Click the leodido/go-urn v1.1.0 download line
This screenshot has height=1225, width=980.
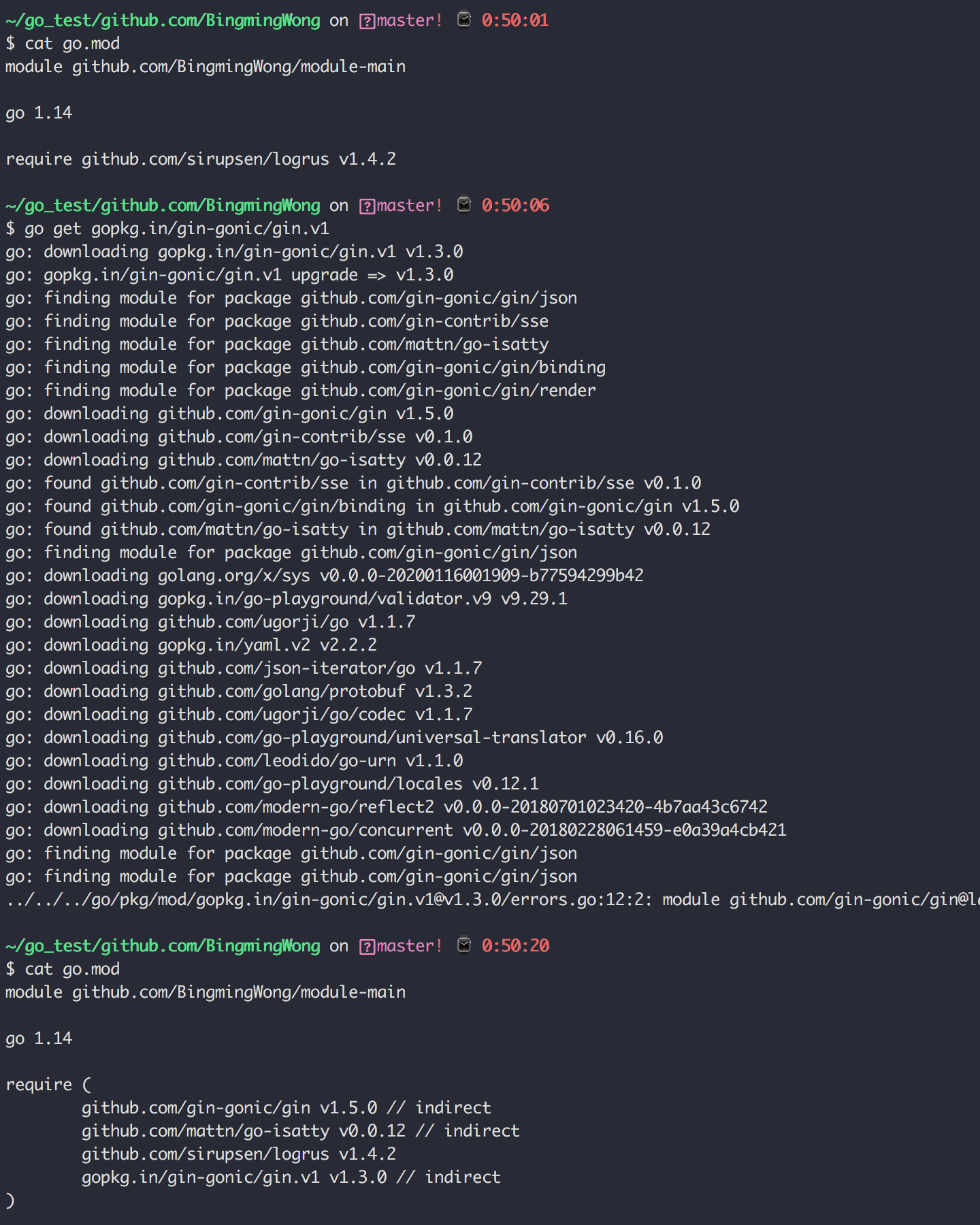point(234,761)
